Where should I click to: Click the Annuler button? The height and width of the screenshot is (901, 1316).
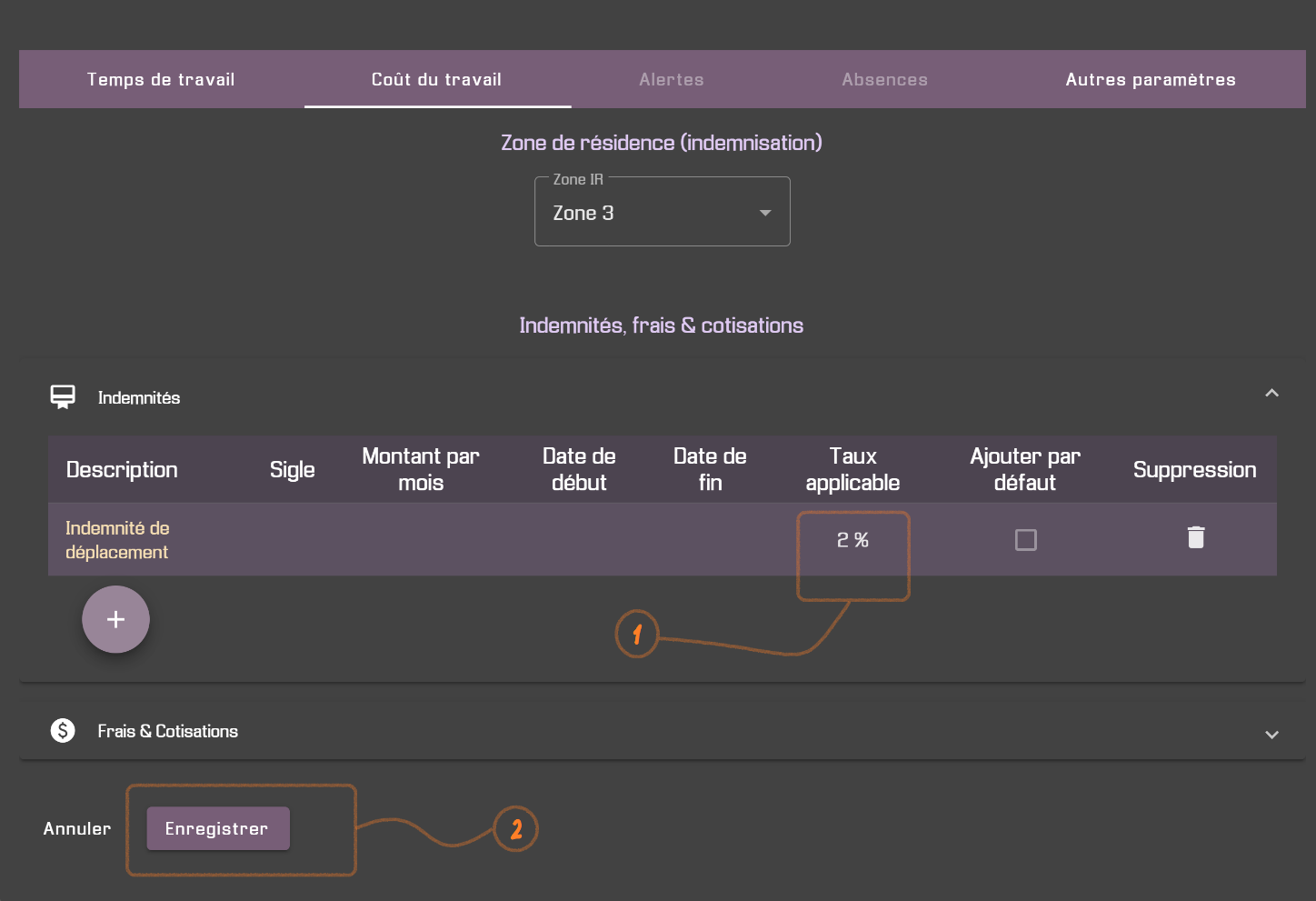tap(77, 828)
